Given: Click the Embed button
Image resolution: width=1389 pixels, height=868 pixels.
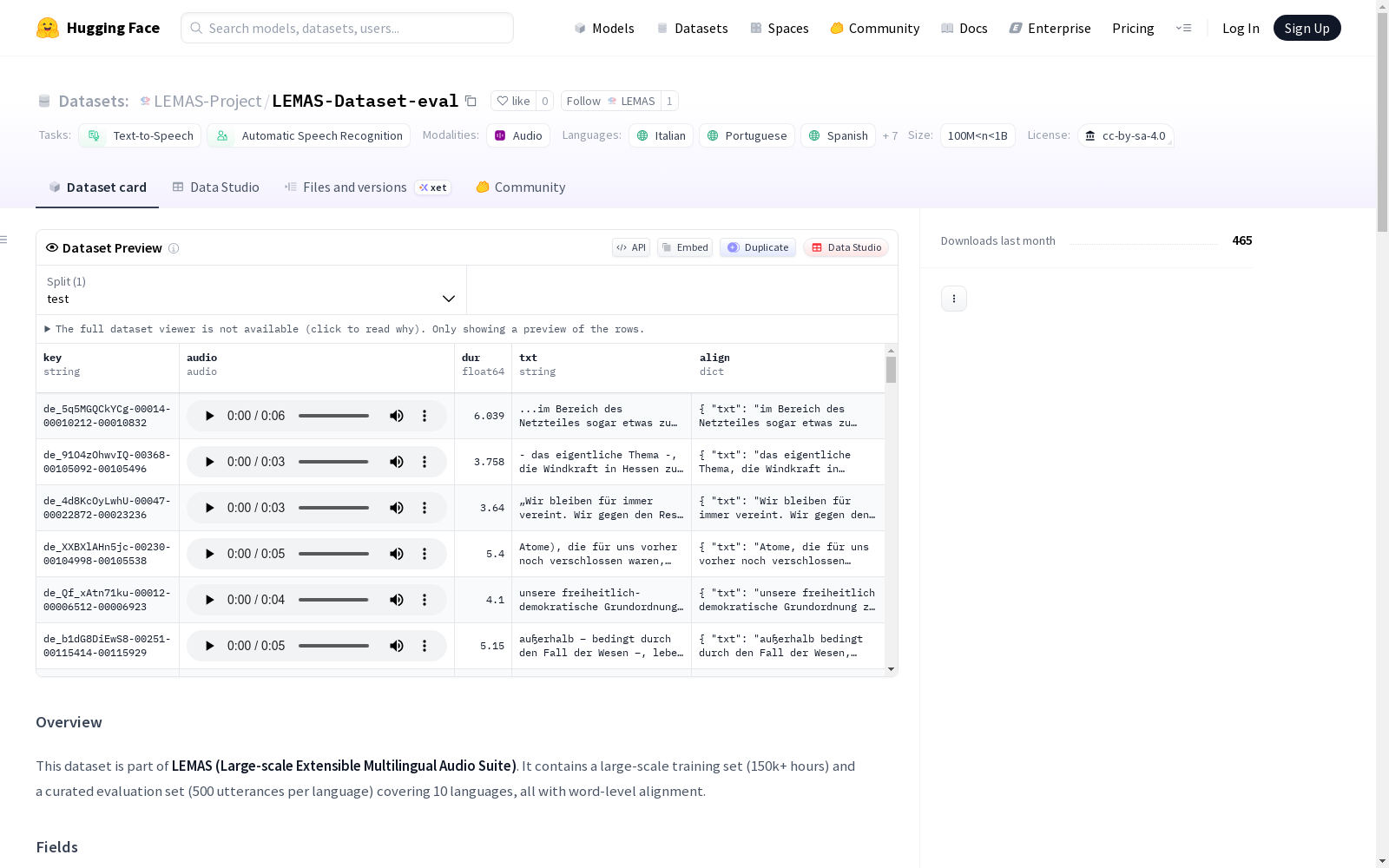Looking at the screenshot, I should (x=685, y=247).
